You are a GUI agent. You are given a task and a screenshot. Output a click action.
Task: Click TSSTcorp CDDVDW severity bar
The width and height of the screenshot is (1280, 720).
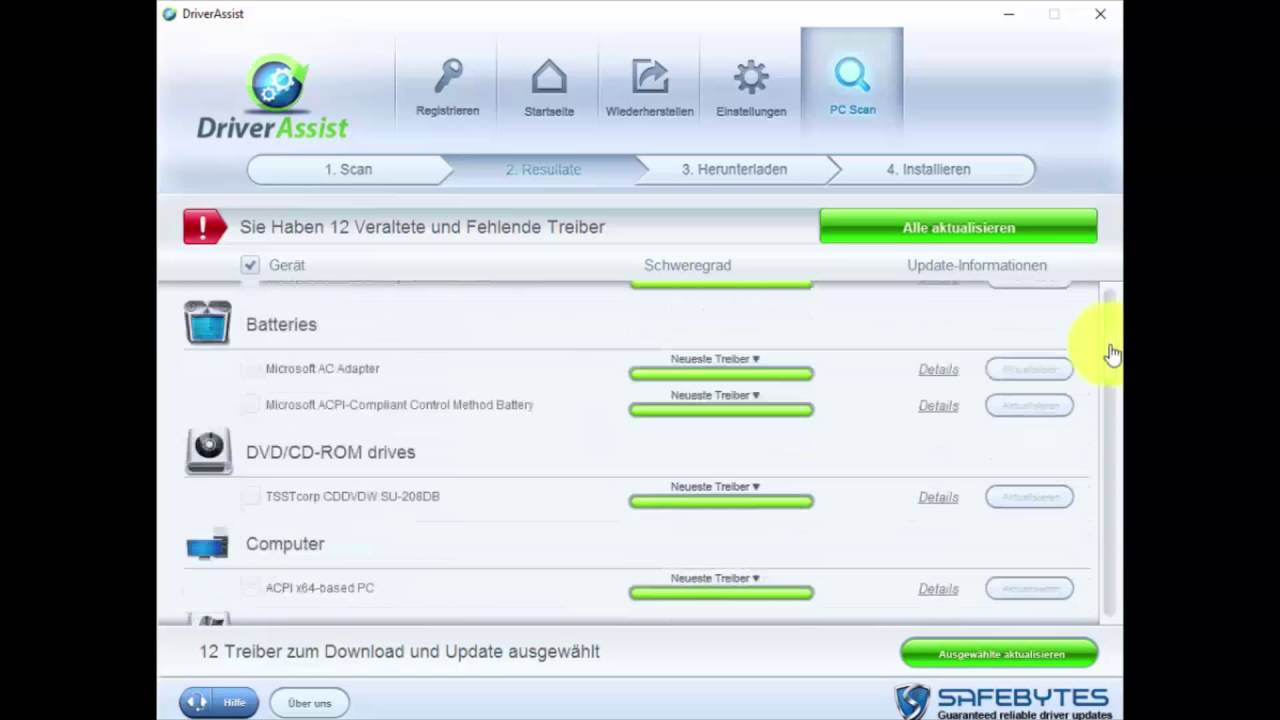[x=721, y=502]
